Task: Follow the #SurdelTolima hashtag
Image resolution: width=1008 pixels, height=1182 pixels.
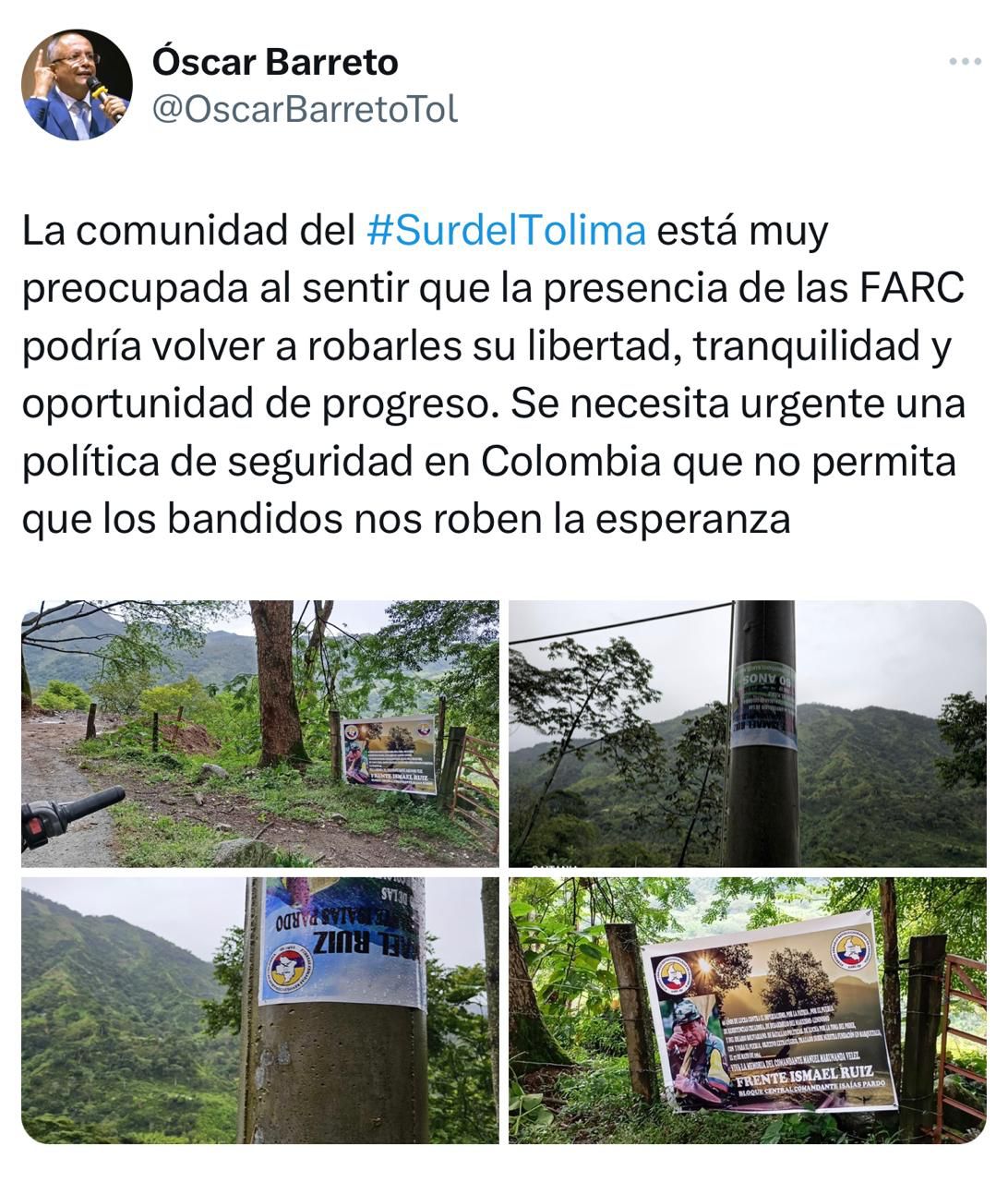Action: (x=506, y=230)
